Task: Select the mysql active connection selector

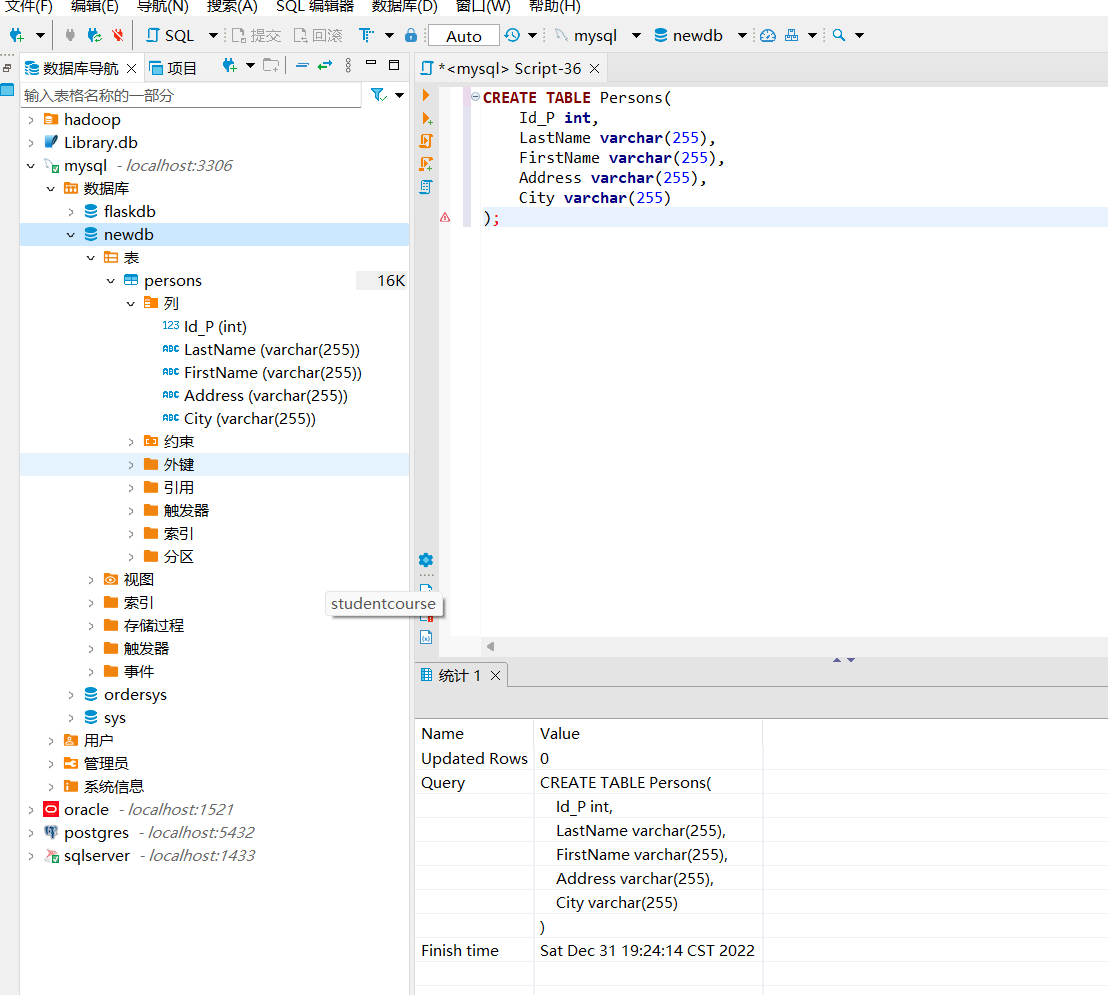Action: [597, 35]
